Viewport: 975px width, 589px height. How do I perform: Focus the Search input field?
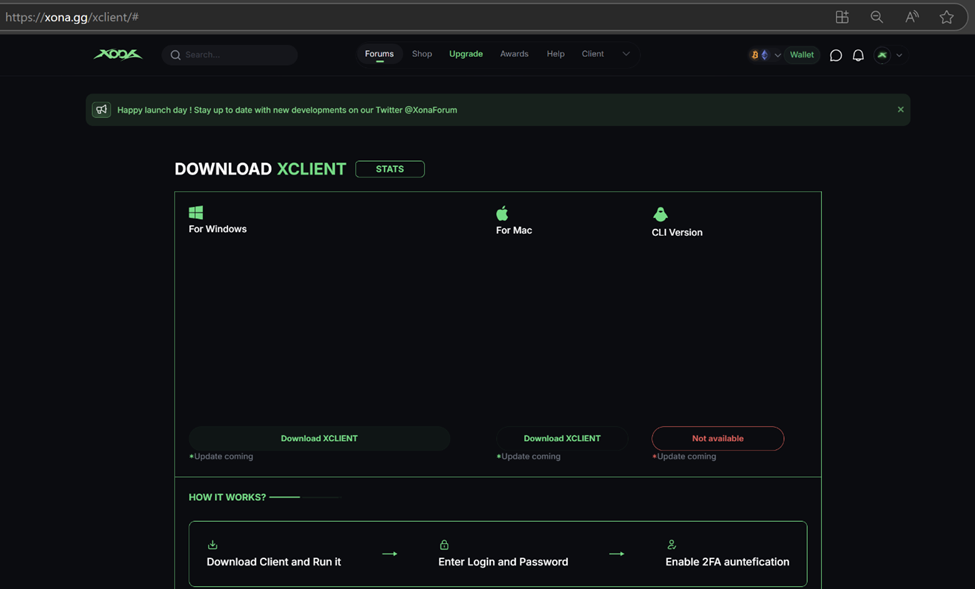(x=229, y=55)
